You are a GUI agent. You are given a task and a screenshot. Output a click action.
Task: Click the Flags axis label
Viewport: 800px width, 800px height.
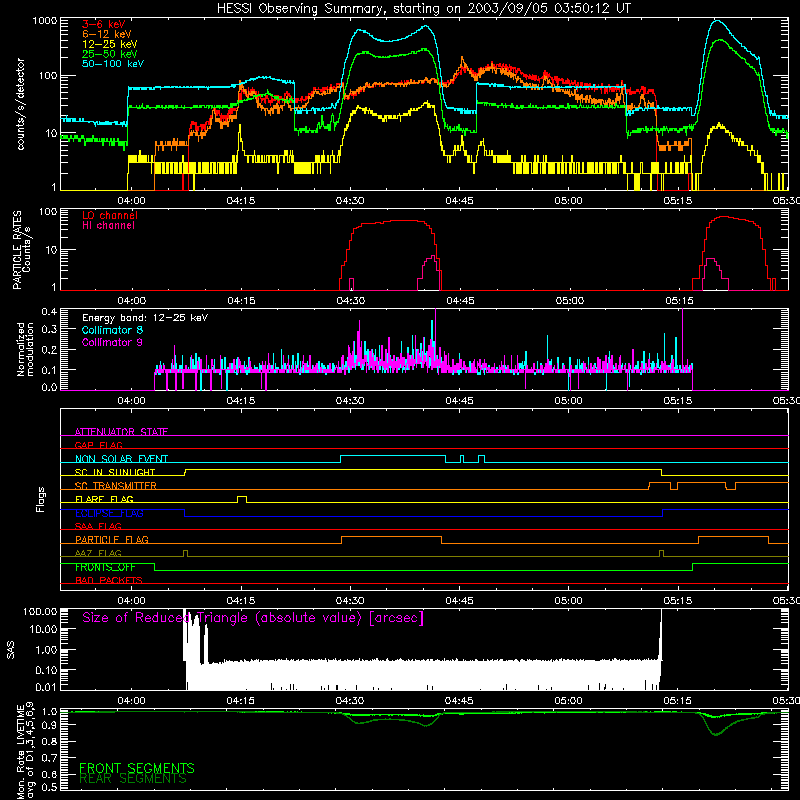pyautogui.click(x=40, y=499)
